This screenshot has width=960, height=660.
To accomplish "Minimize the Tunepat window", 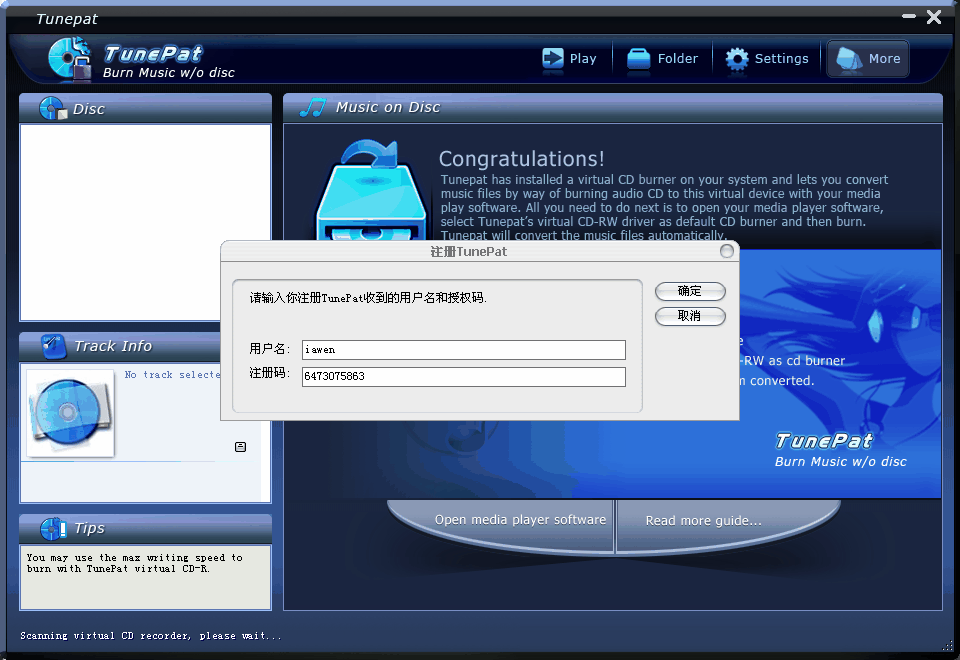I will (909, 17).
